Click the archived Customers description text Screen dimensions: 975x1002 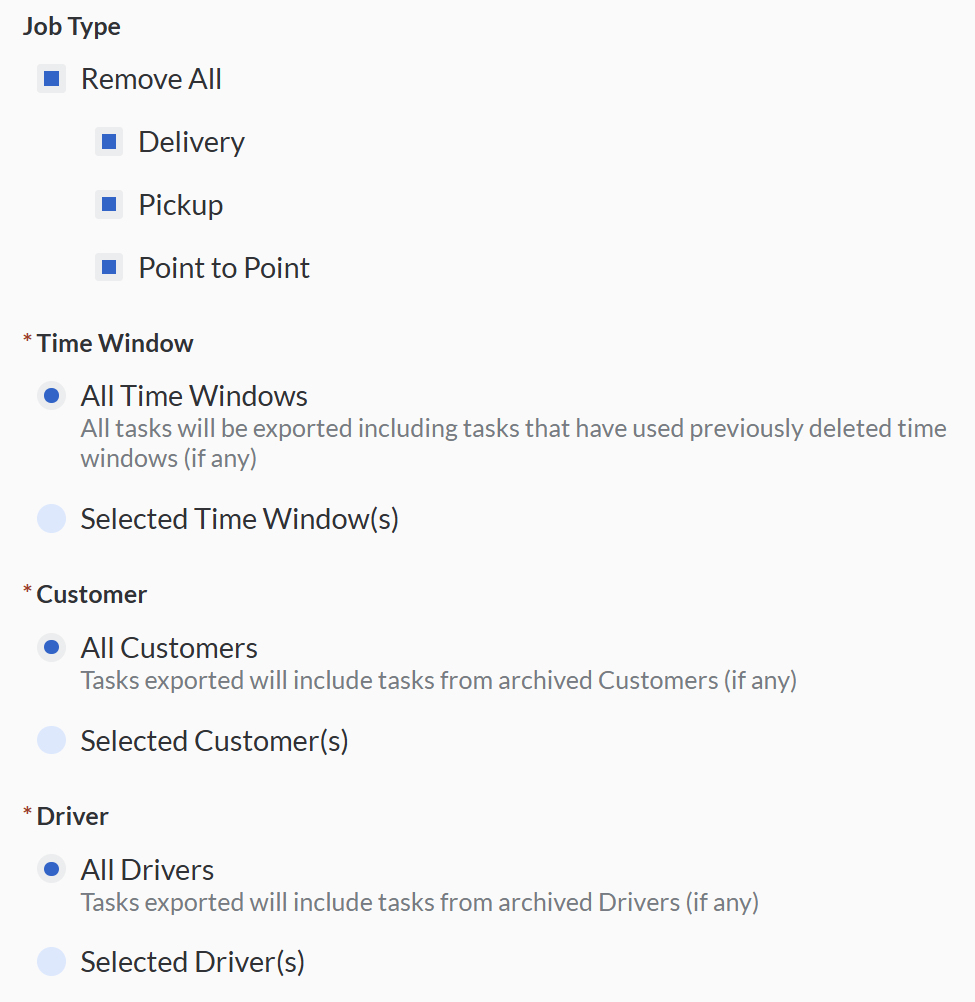[x=438, y=681]
